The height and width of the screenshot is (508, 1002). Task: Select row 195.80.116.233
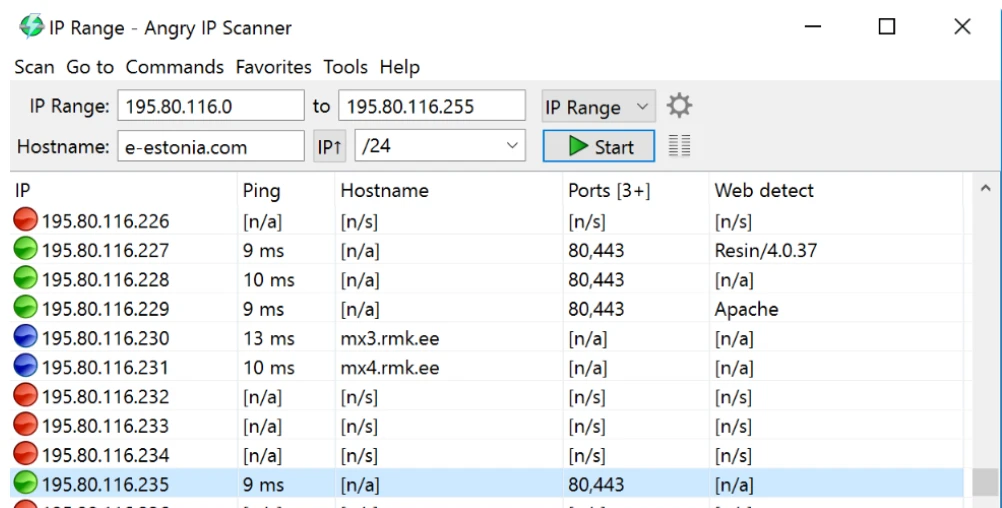(487, 426)
